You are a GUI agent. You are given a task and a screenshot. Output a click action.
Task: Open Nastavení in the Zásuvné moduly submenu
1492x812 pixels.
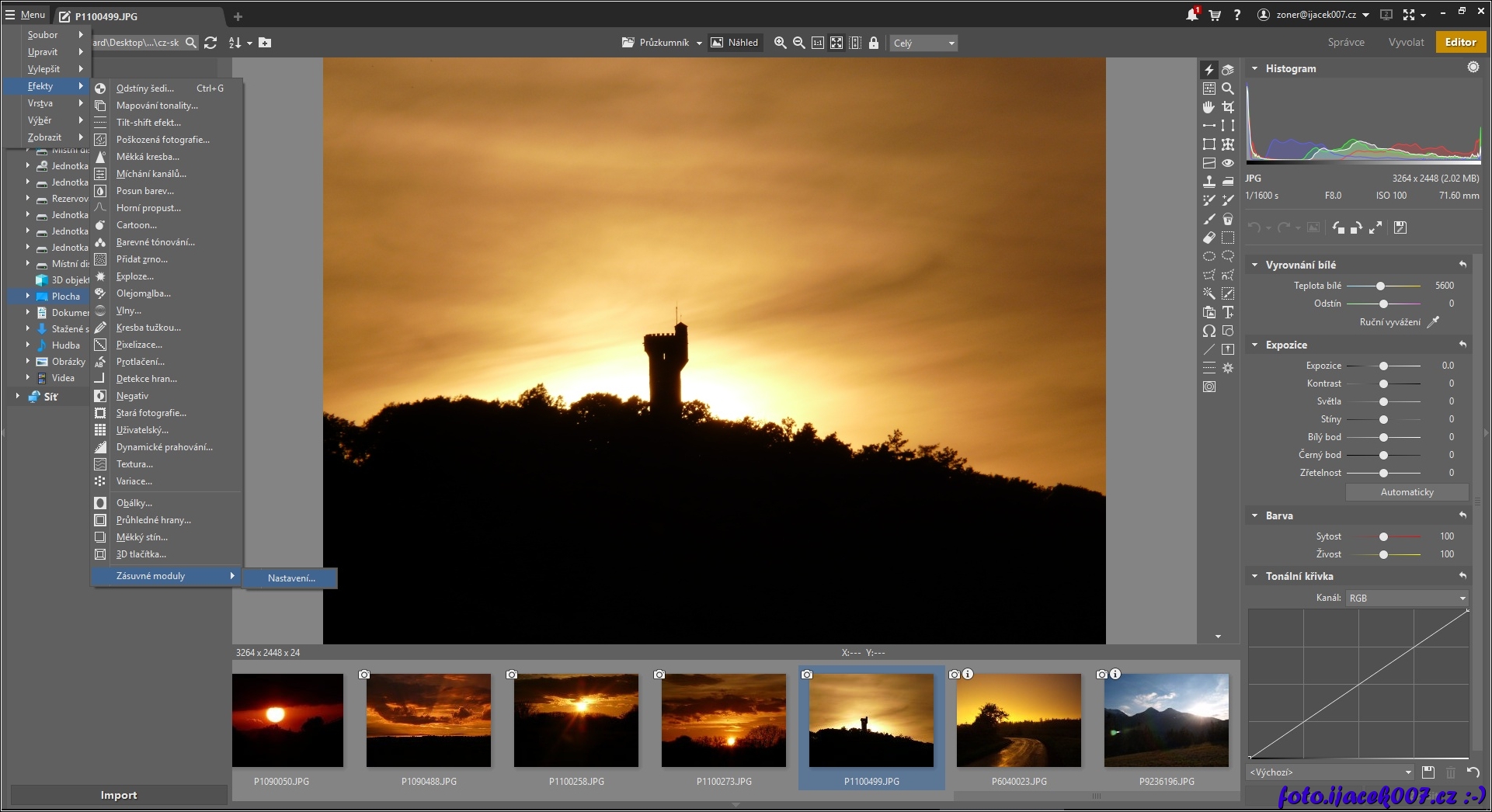pos(291,578)
